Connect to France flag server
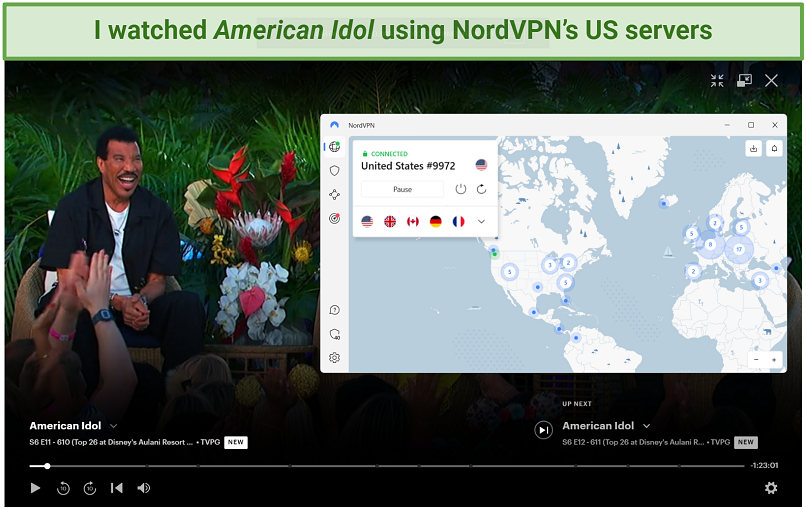This screenshot has width=806, height=509. point(459,222)
